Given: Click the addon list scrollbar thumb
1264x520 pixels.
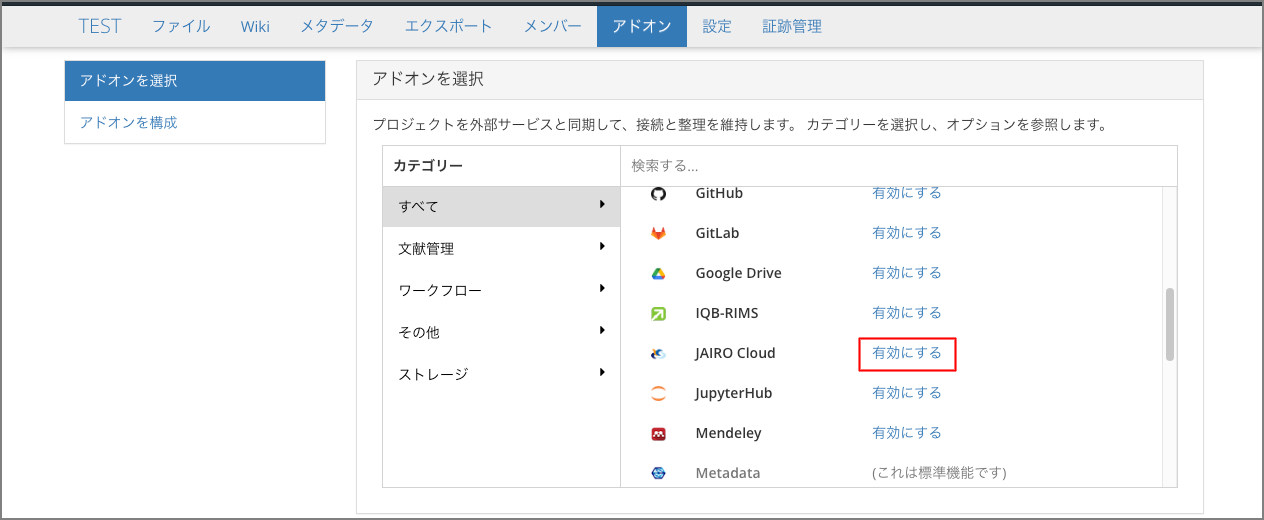Looking at the screenshot, I should [1169, 325].
